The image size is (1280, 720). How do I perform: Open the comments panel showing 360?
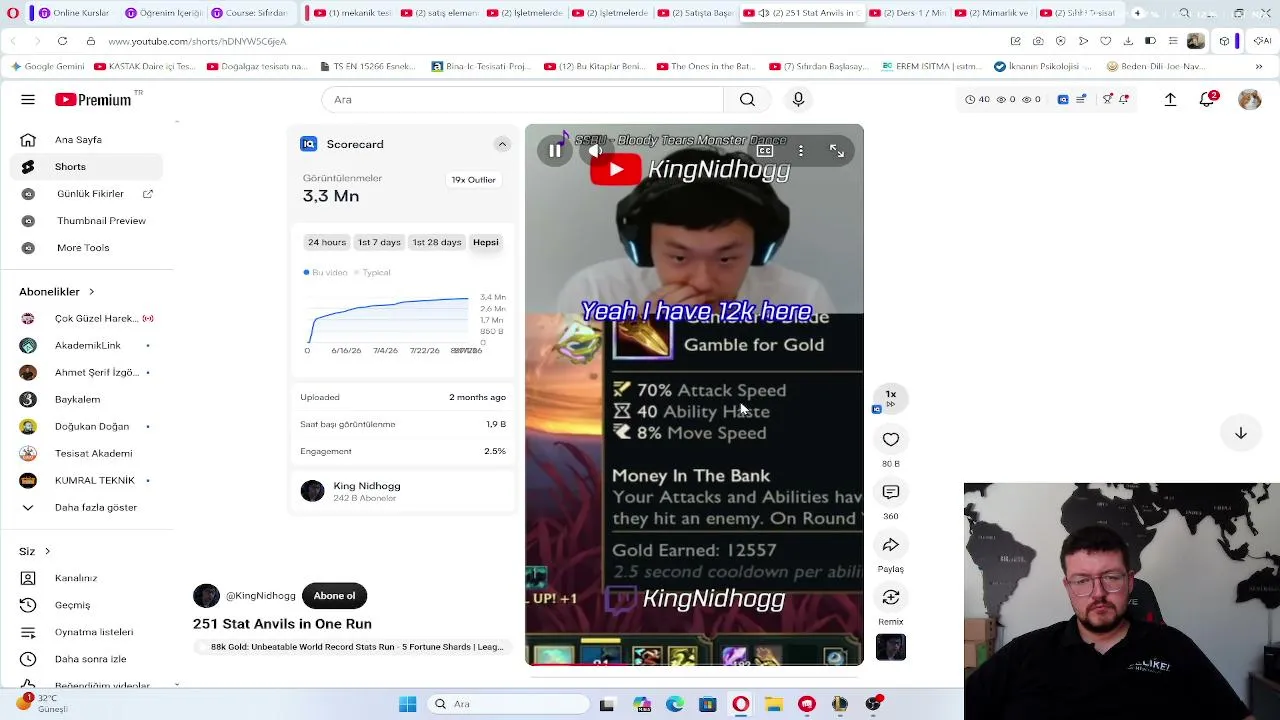click(x=891, y=492)
